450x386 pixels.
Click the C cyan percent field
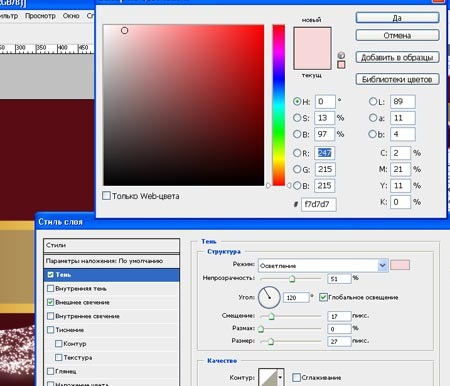400,153
